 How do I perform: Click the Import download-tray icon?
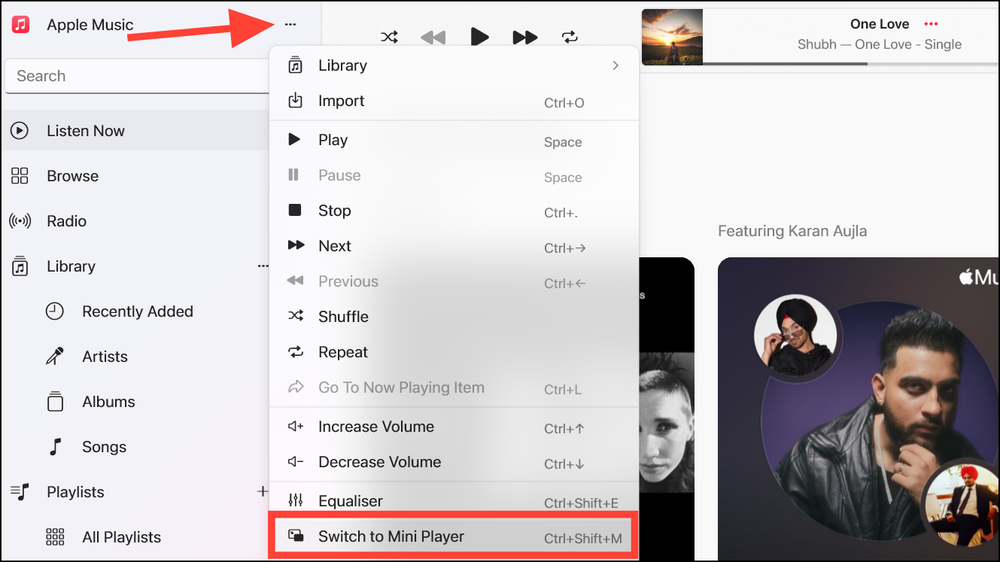[x=295, y=100]
